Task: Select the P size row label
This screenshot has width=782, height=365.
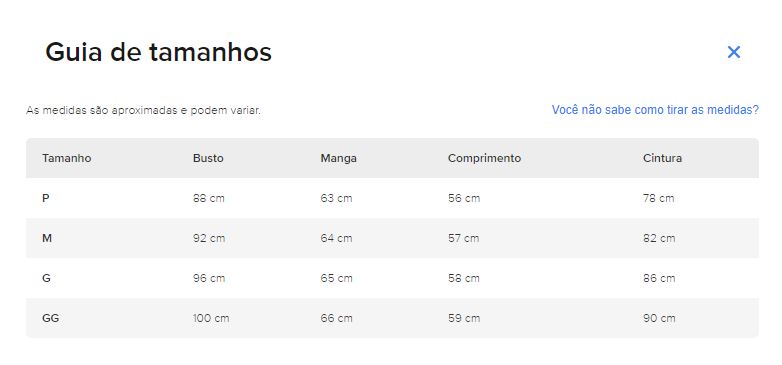Action: [45, 198]
